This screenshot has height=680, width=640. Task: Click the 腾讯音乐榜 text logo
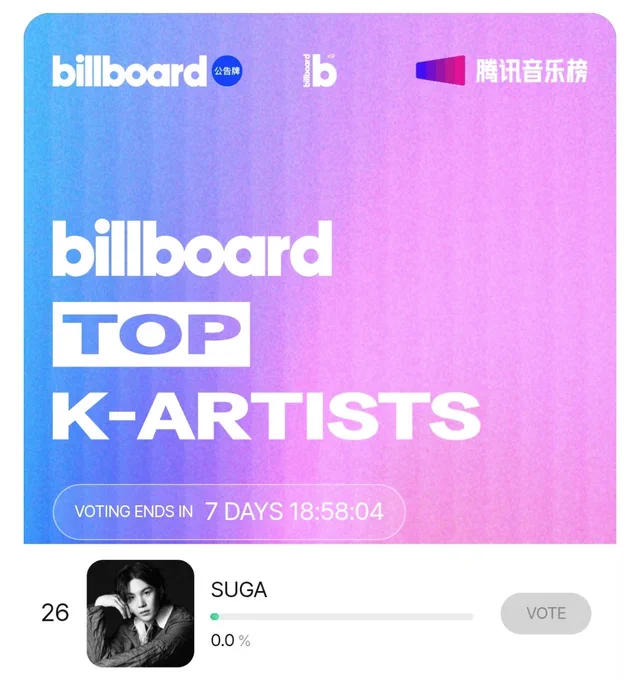[532, 71]
